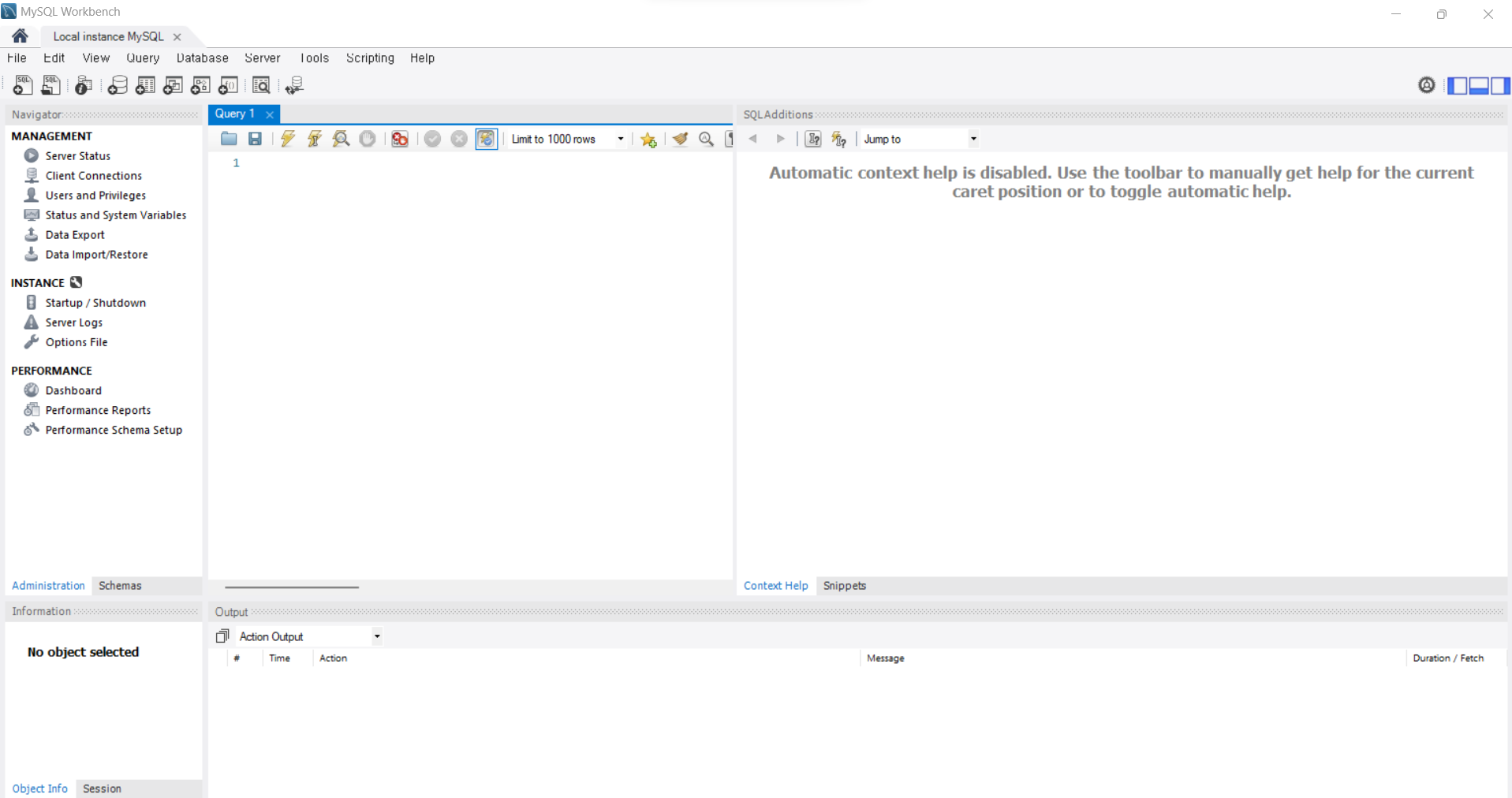Go back in context help history
Image resolution: width=1512 pixels, height=798 pixels.
coord(753,139)
